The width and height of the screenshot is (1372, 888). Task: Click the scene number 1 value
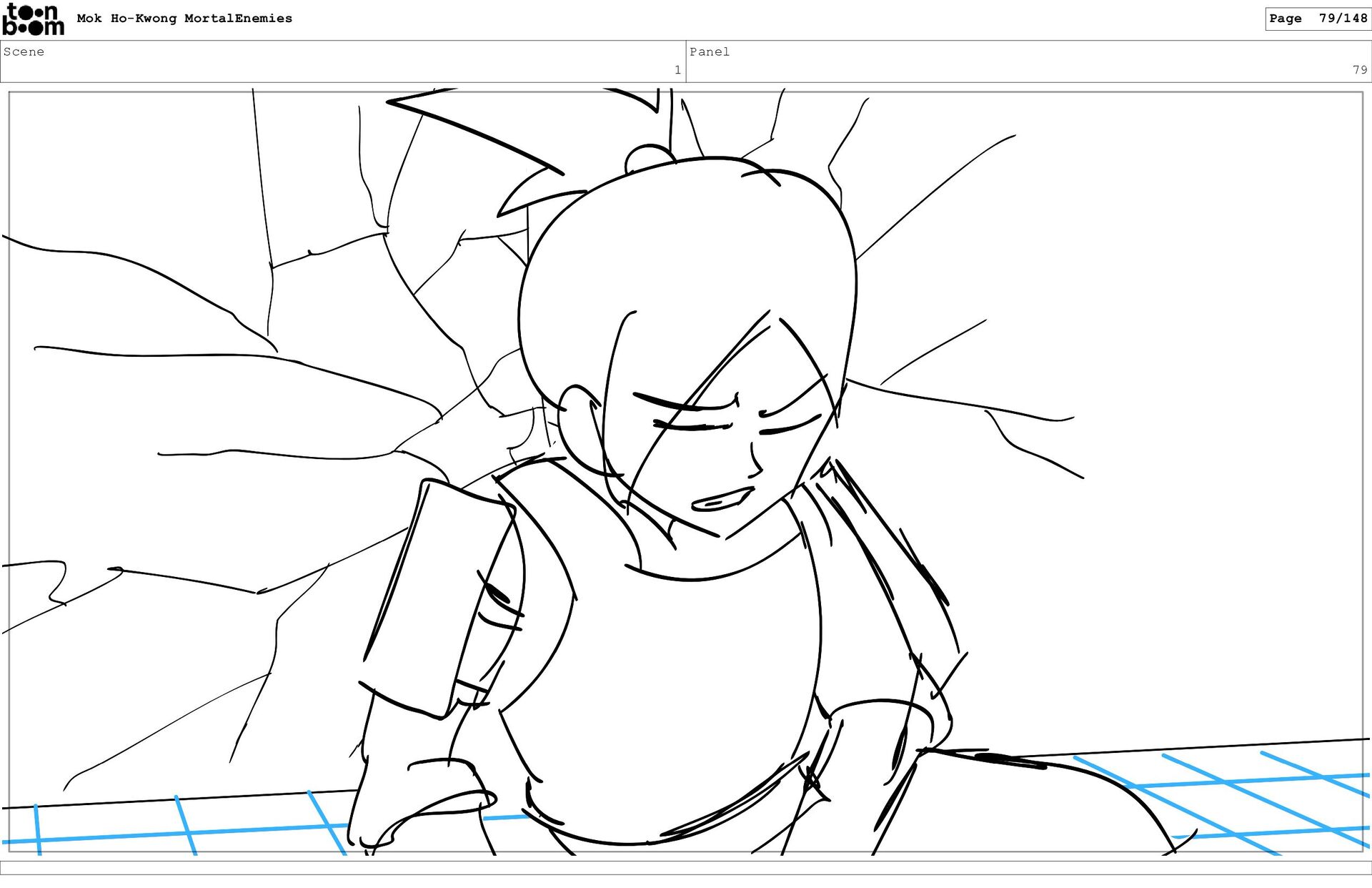677,70
